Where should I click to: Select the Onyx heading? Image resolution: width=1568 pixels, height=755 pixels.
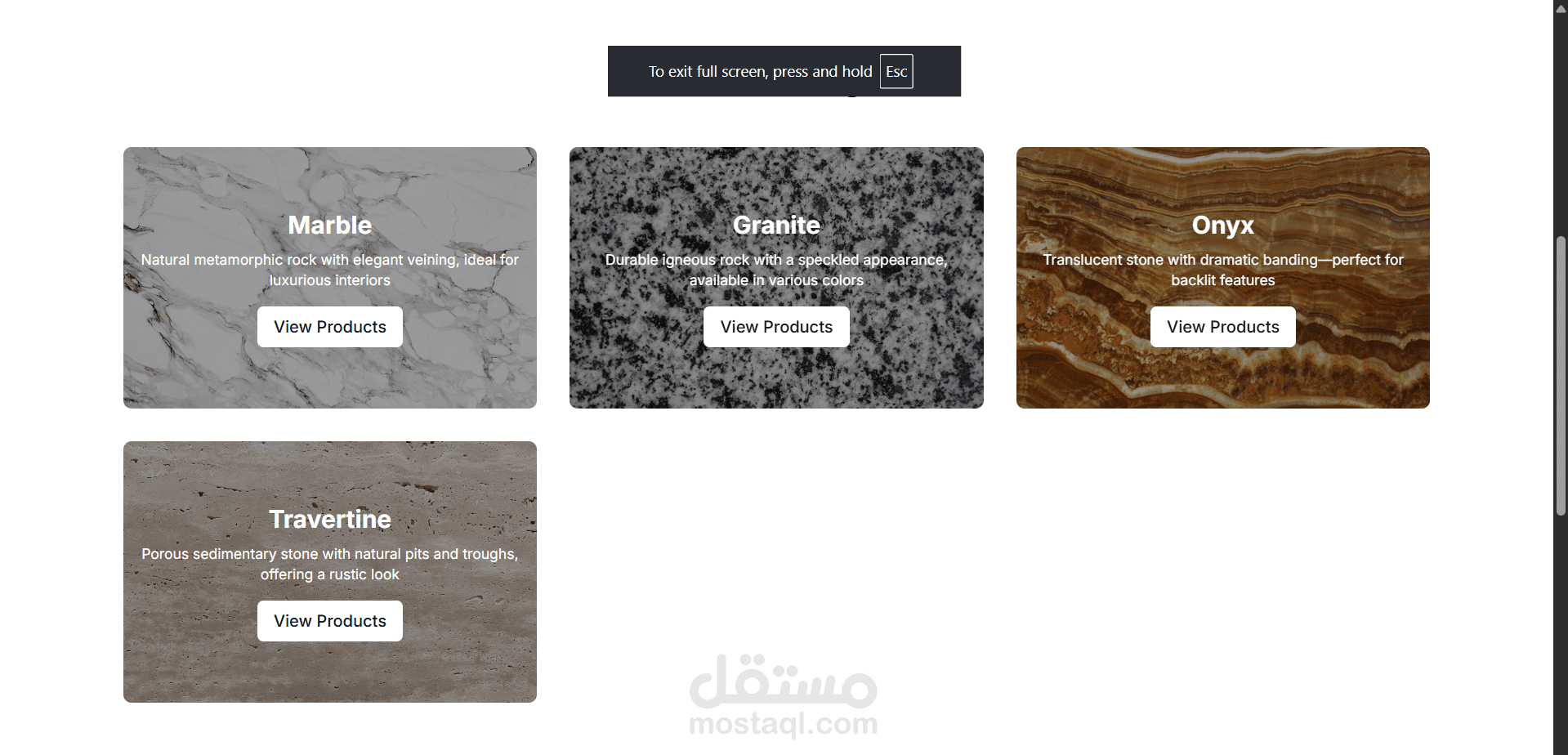pyautogui.click(x=1223, y=225)
